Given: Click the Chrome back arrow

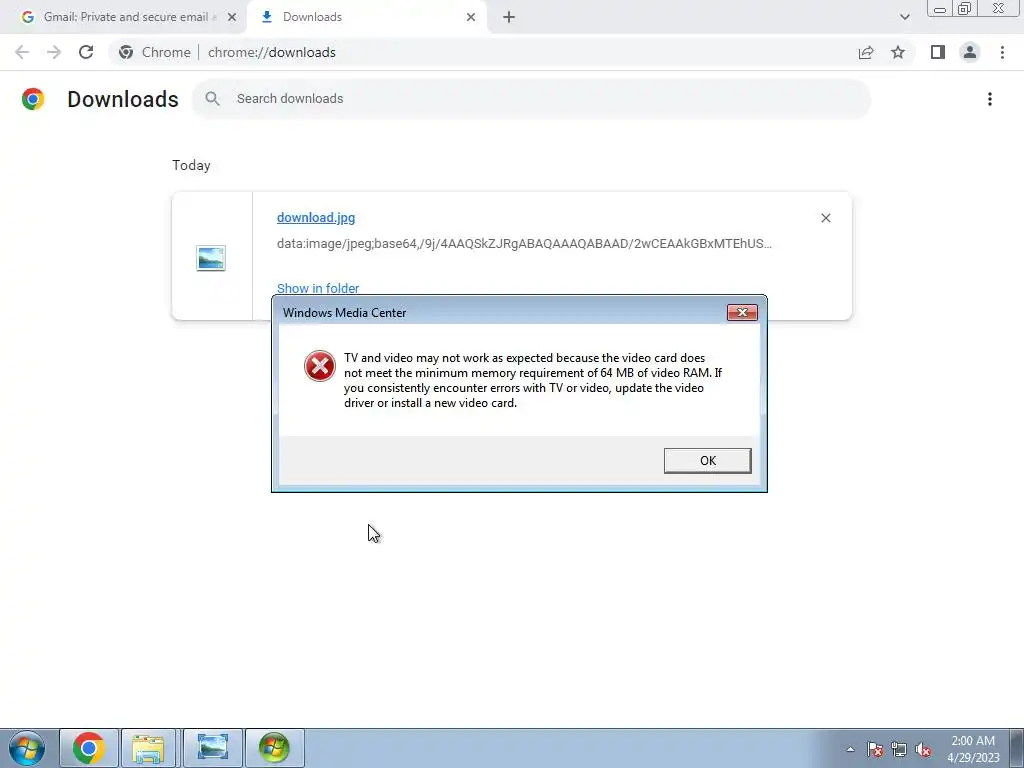Looking at the screenshot, I should click(x=22, y=52).
